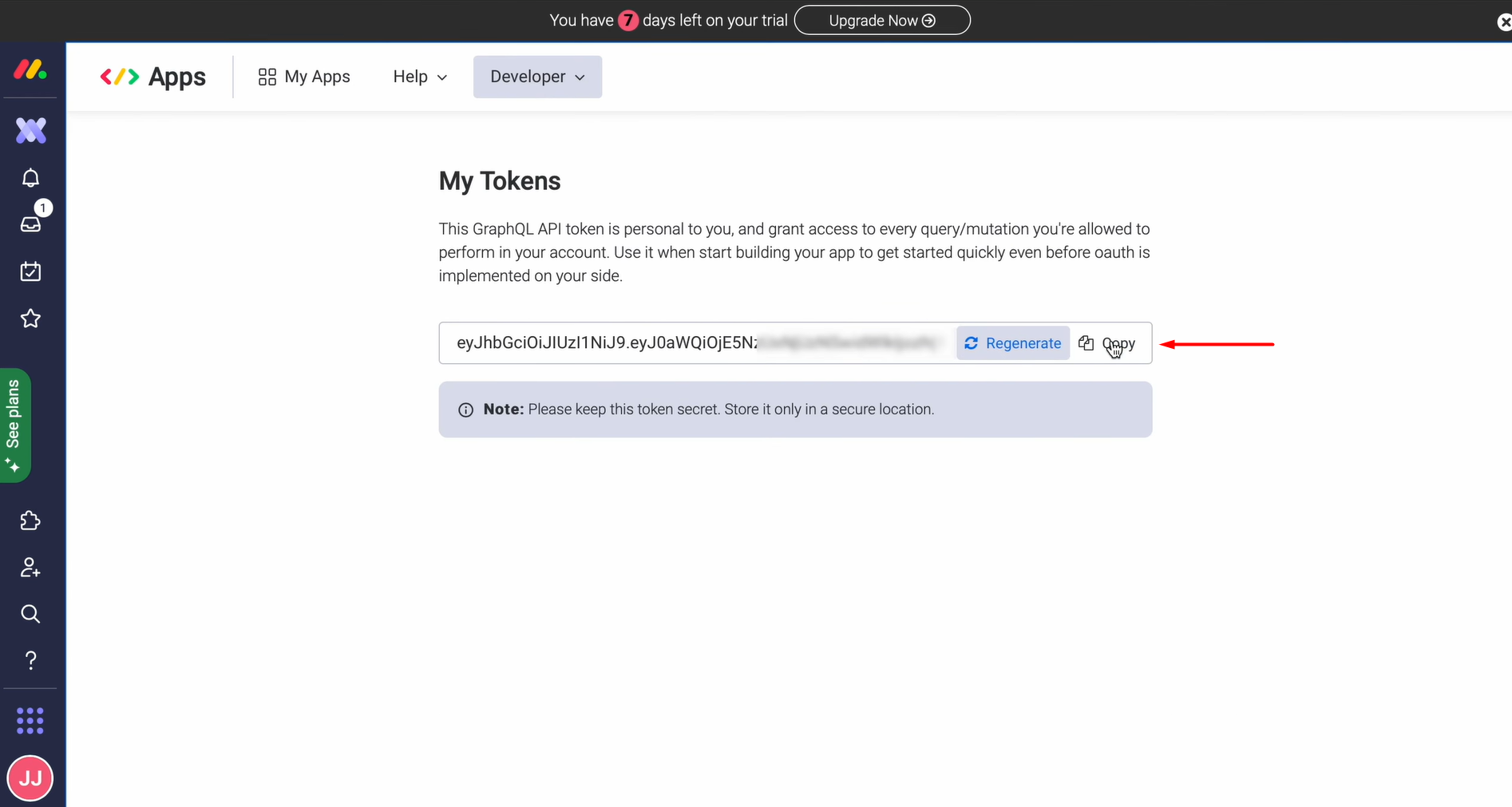Click the monday.com logo
Viewport: 1512px width, 807px height.
[x=30, y=69]
